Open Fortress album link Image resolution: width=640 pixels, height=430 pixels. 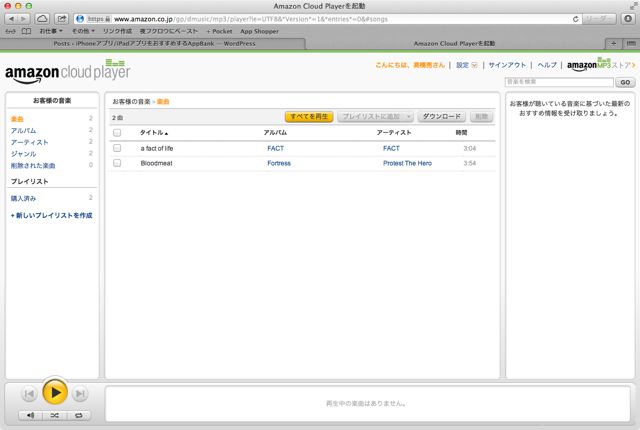(x=279, y=163)
